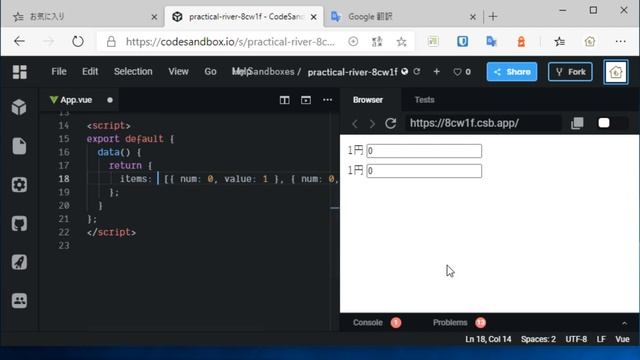Toggle the preview window icon in editor toolbar

[306, 100]
